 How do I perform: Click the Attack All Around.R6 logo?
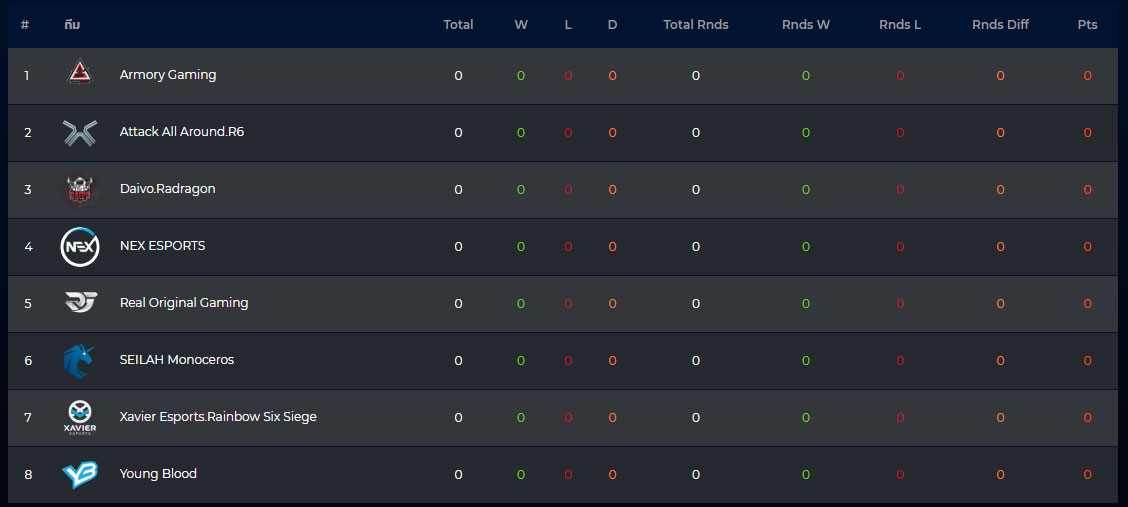(80, 133)
